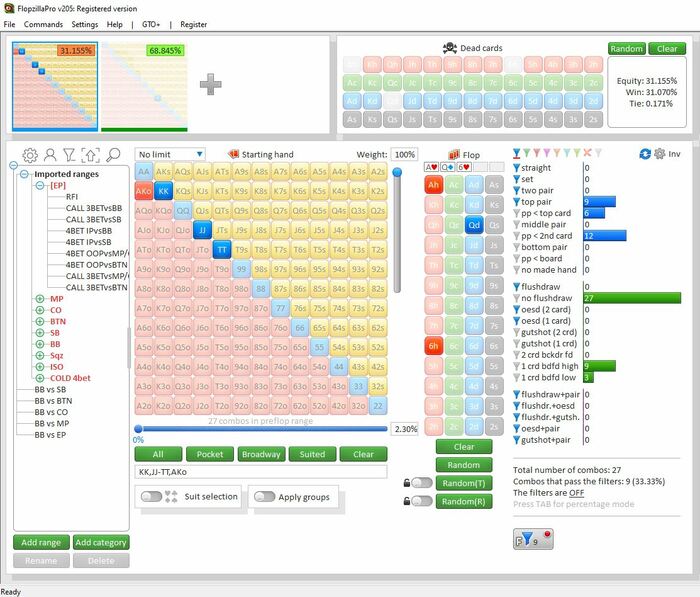
Task: Click the player profile icon above range tree
Action: point(50,155)
